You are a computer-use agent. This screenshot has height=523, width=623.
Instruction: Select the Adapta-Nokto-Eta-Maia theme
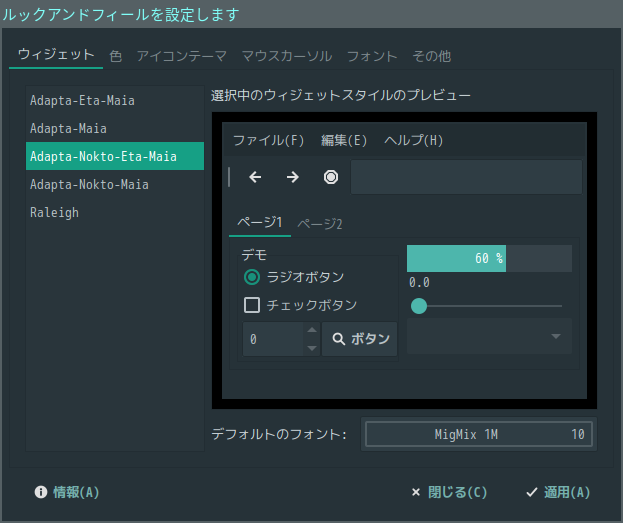point(115,156)
